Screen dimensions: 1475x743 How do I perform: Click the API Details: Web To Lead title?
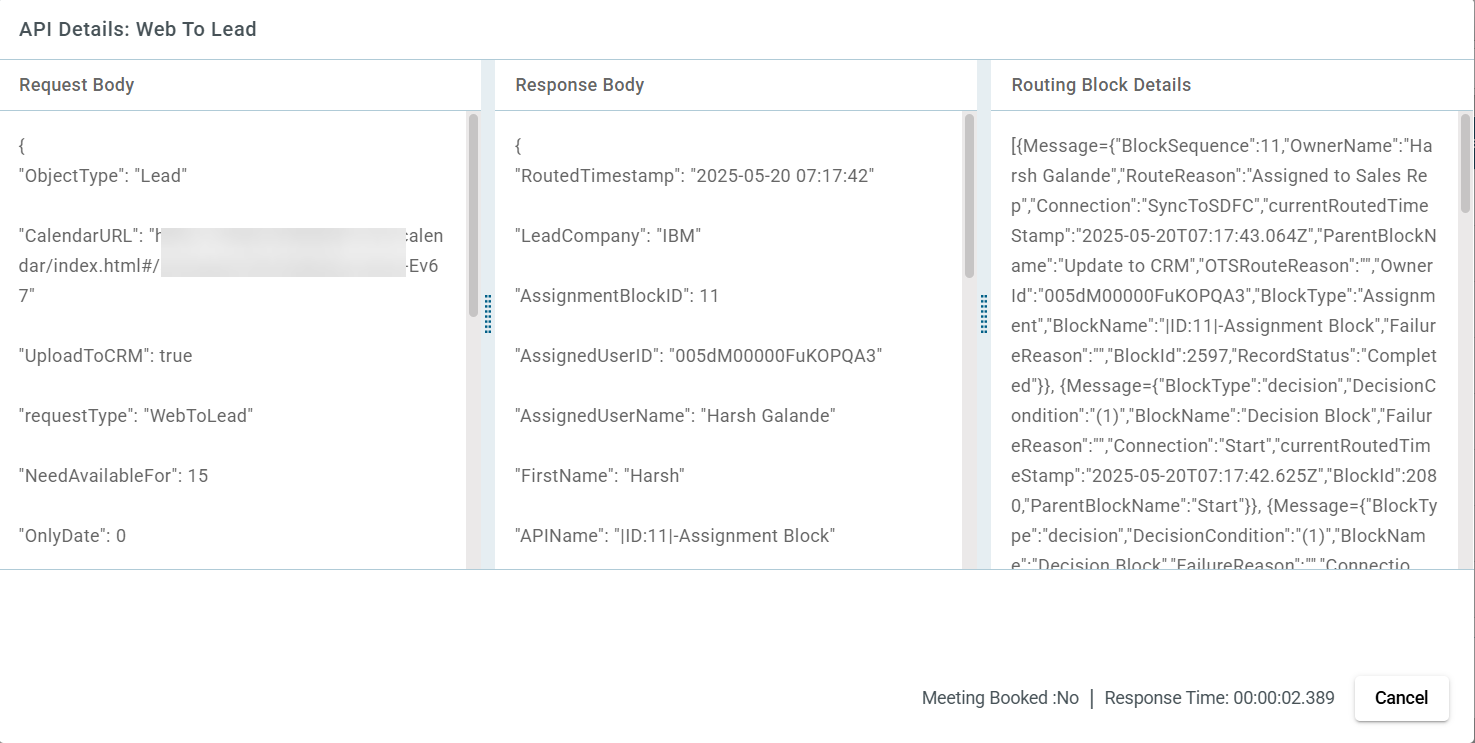click(137, 29)
